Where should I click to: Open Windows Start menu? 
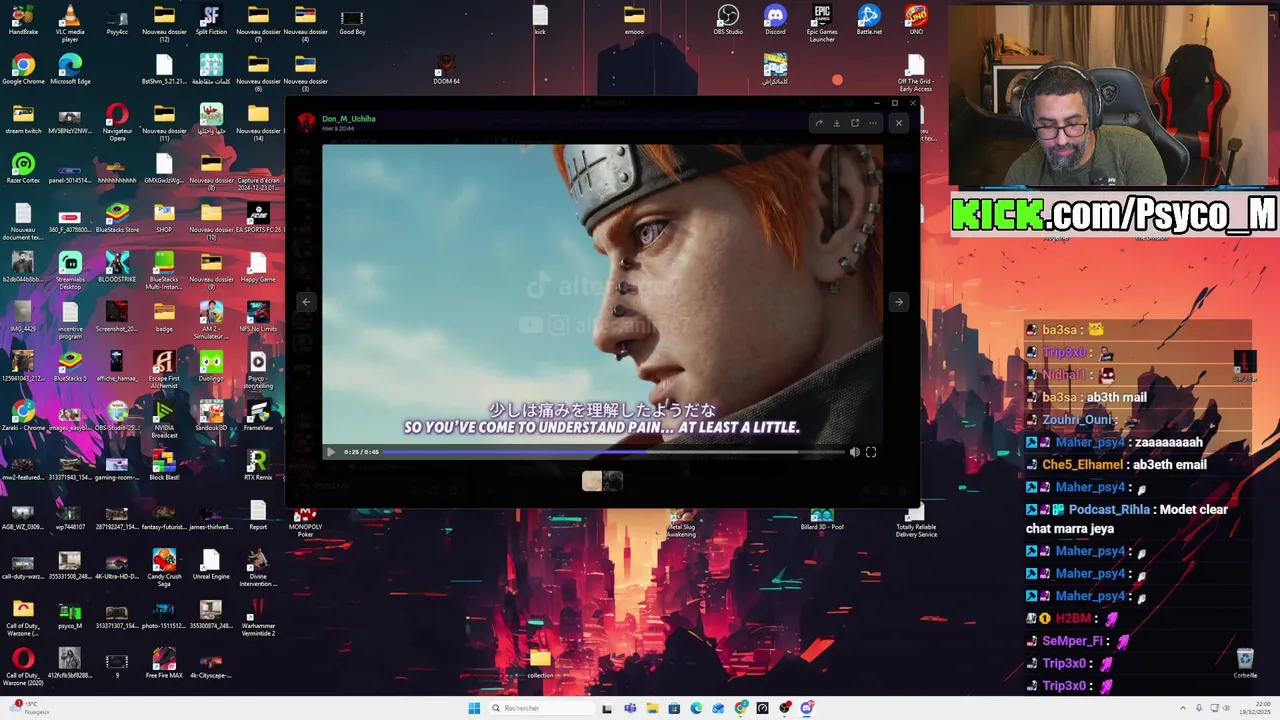click(x=474, y=708)
